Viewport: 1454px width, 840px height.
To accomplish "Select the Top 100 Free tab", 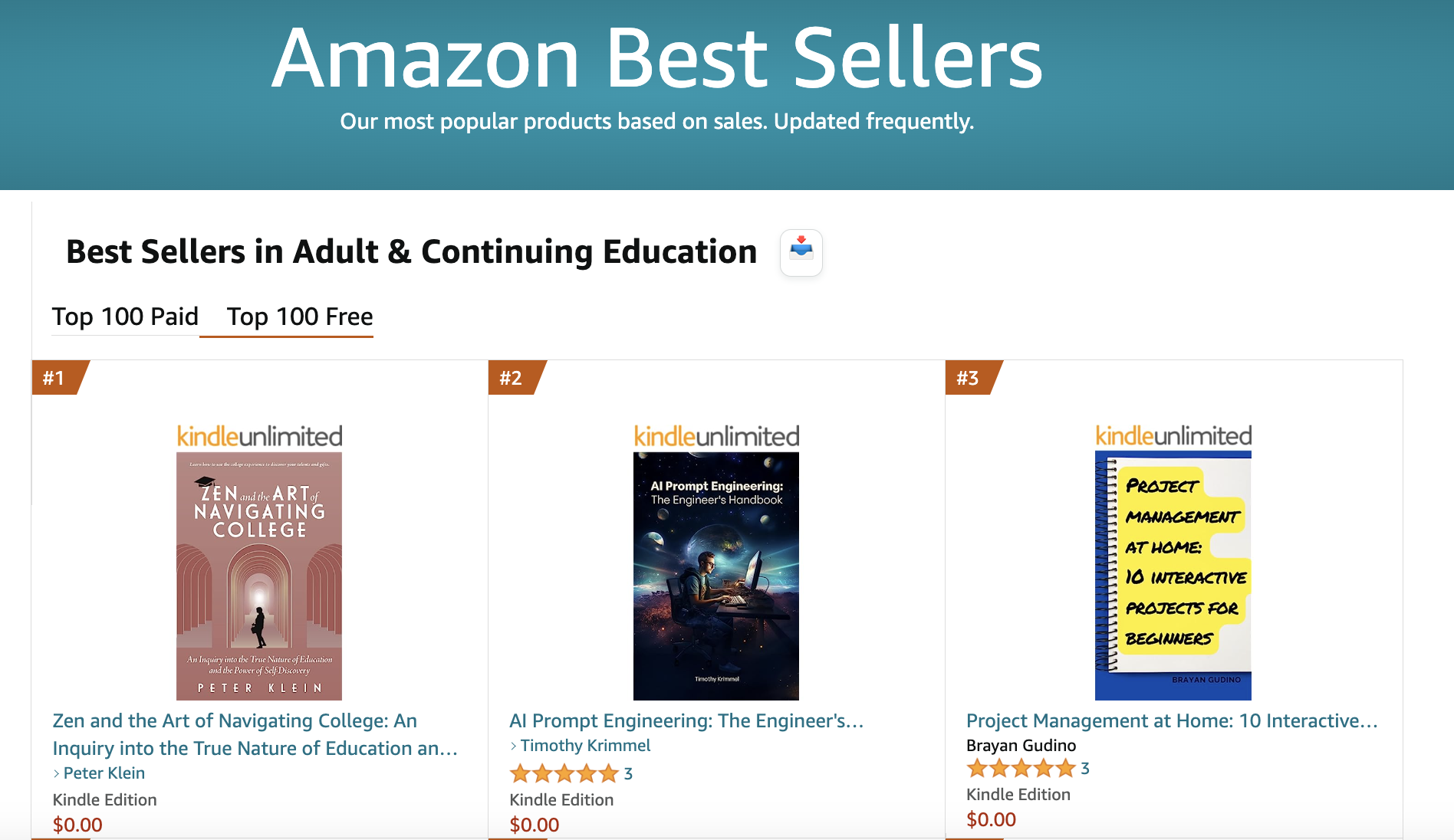I will pos(300,317).
